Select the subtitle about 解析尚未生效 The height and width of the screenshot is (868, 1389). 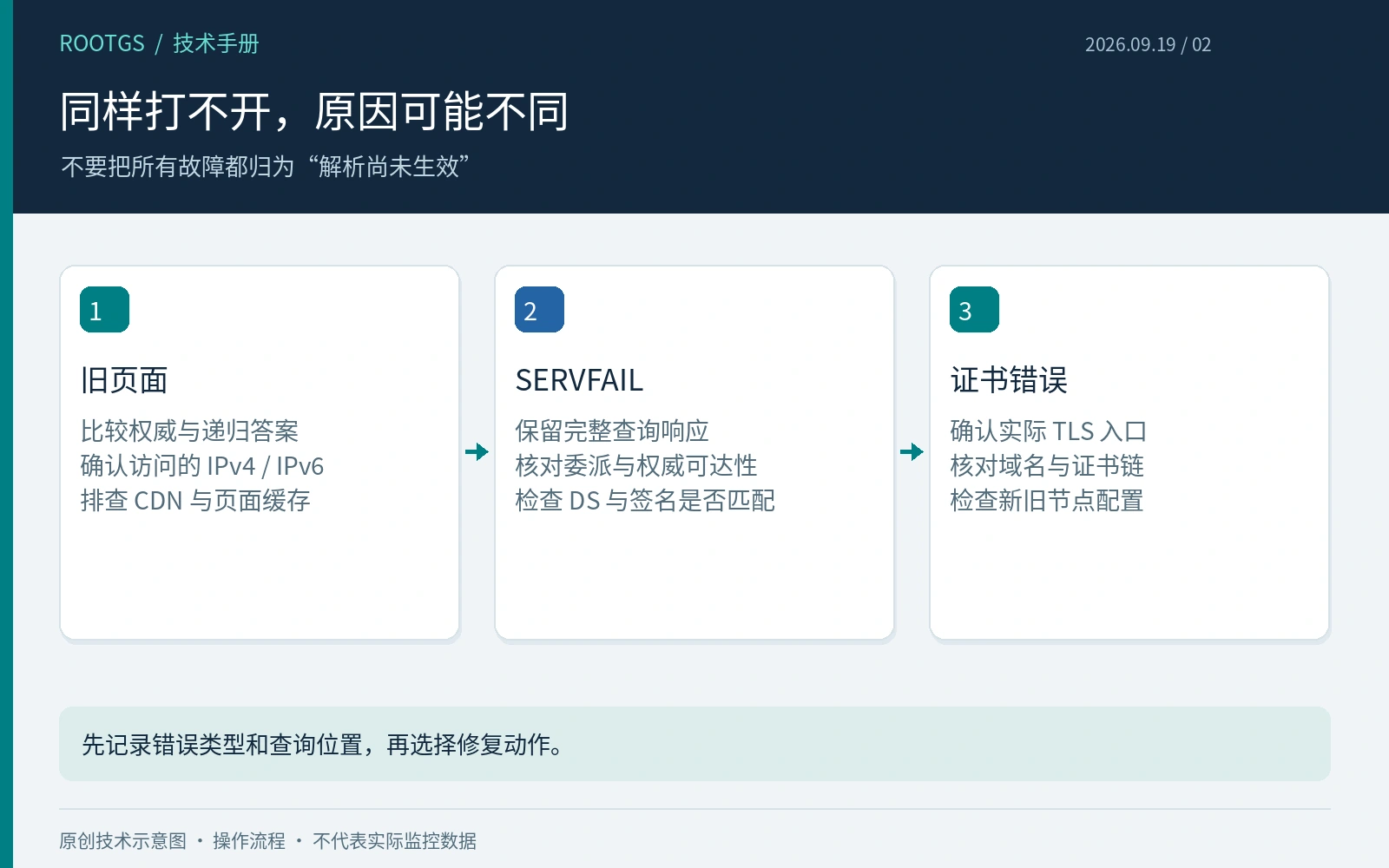pyautogui.click(x=266, y=166)
